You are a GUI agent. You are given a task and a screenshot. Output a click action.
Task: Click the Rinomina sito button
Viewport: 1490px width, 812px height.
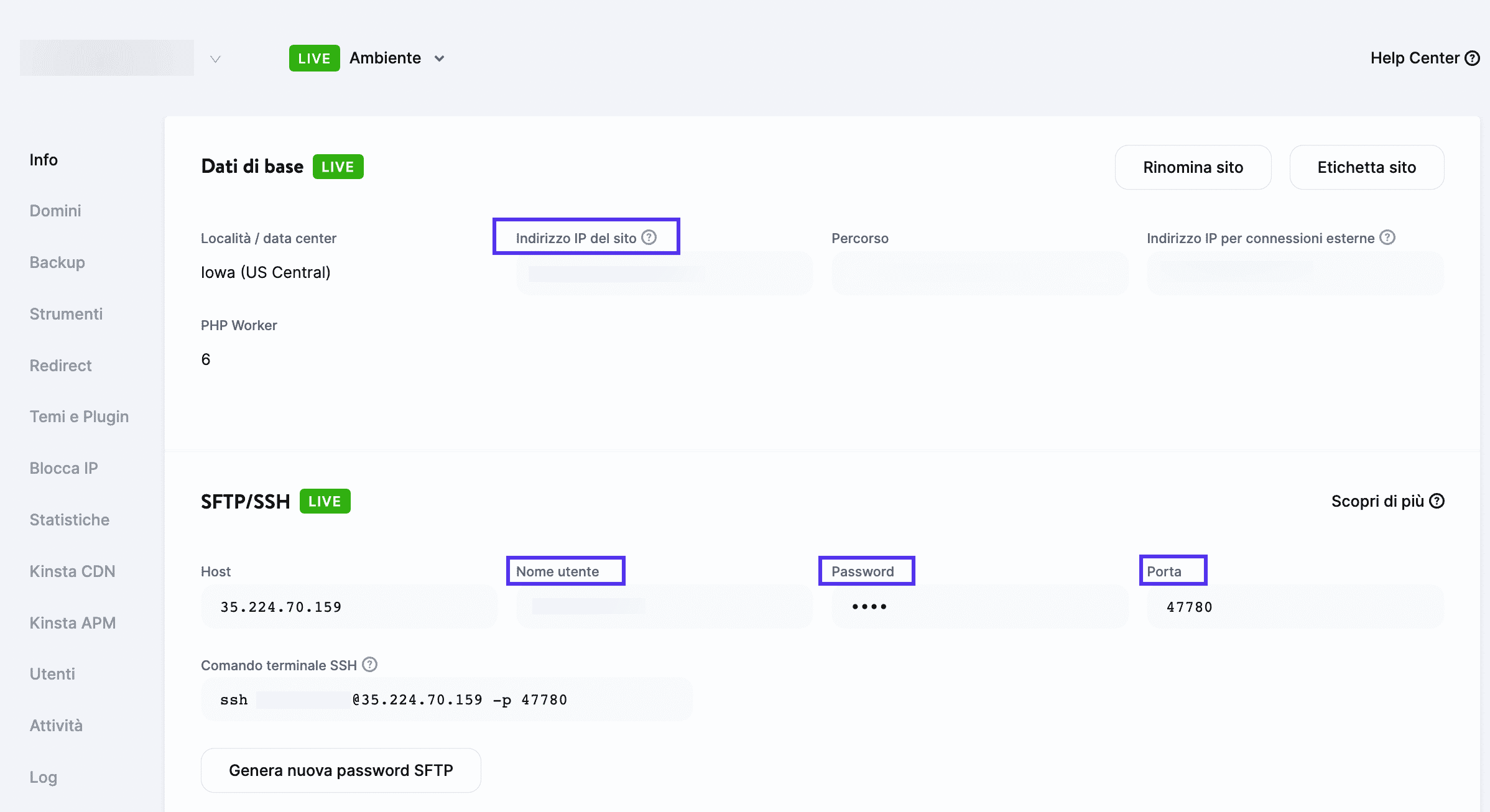1192,167
